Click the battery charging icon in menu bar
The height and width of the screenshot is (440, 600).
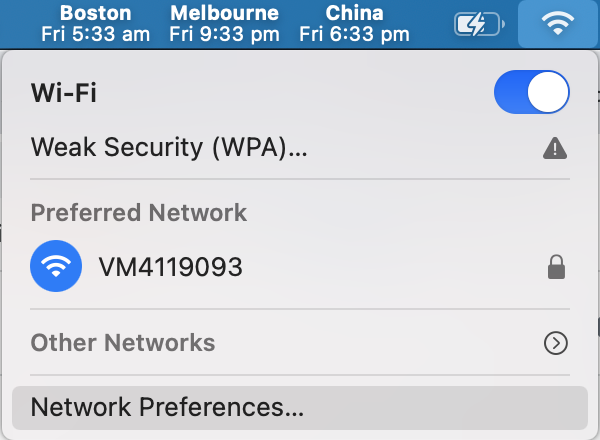[479, 24]
